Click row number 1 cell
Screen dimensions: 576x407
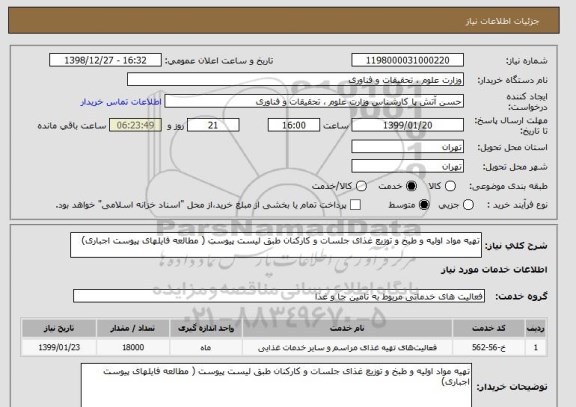pos(536,347)
